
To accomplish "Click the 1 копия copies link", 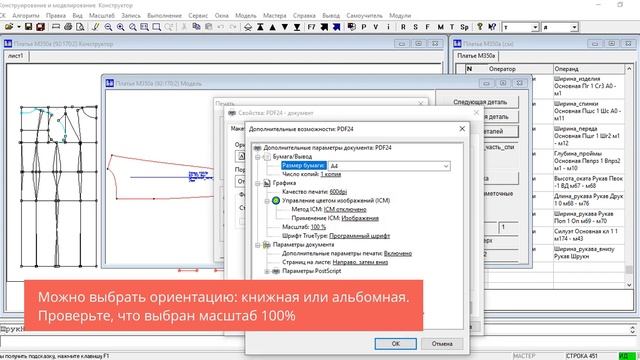I will 331,174.
